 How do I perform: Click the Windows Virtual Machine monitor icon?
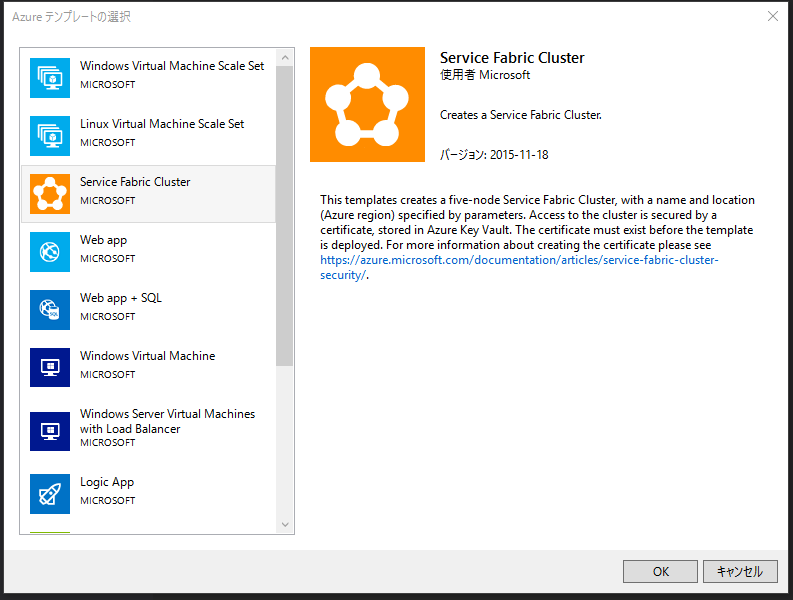coord(50,368)
